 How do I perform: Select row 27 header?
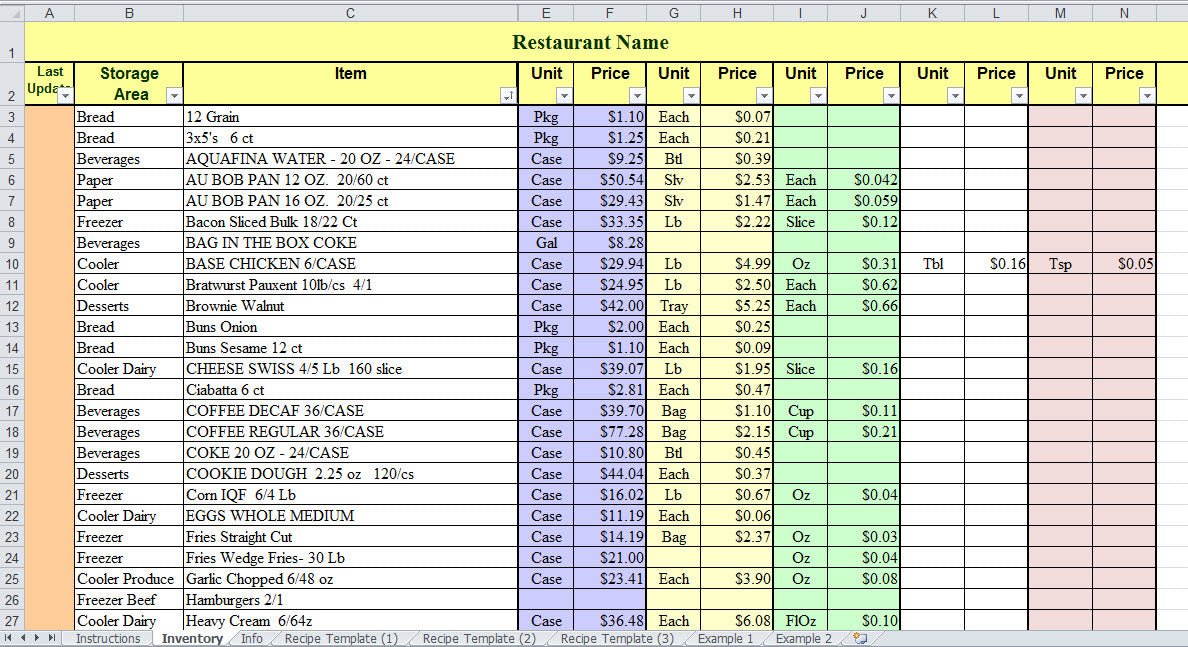(x=12, y=620)
